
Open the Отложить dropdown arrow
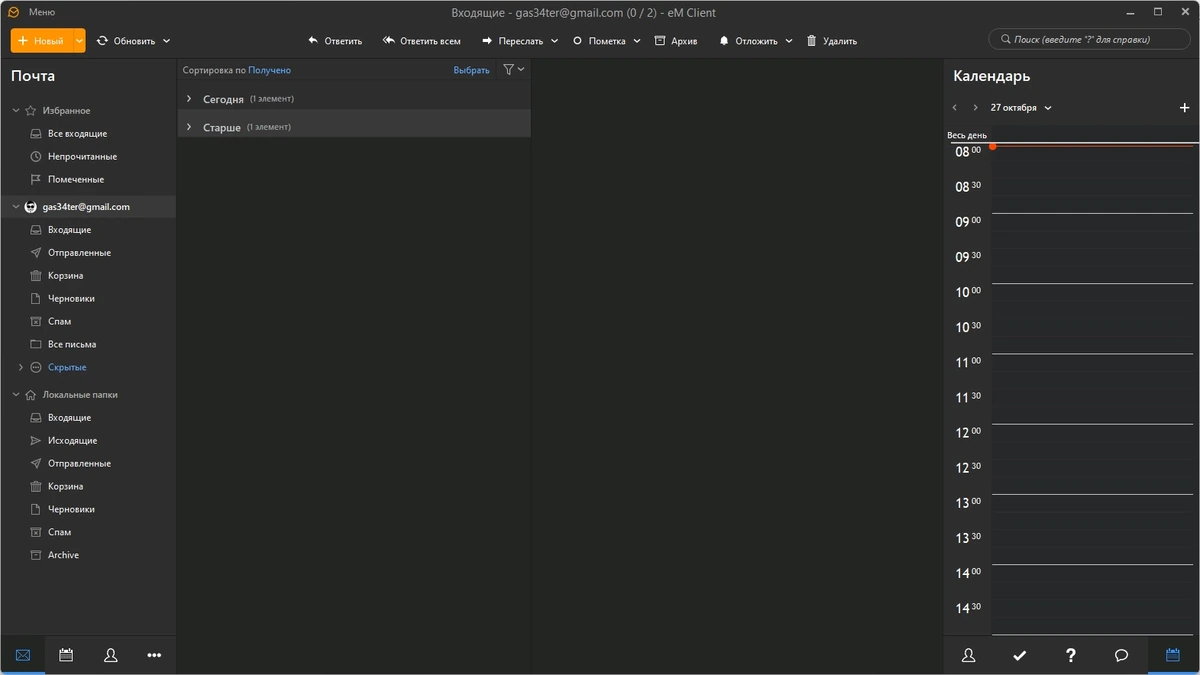tap(789, 41)
